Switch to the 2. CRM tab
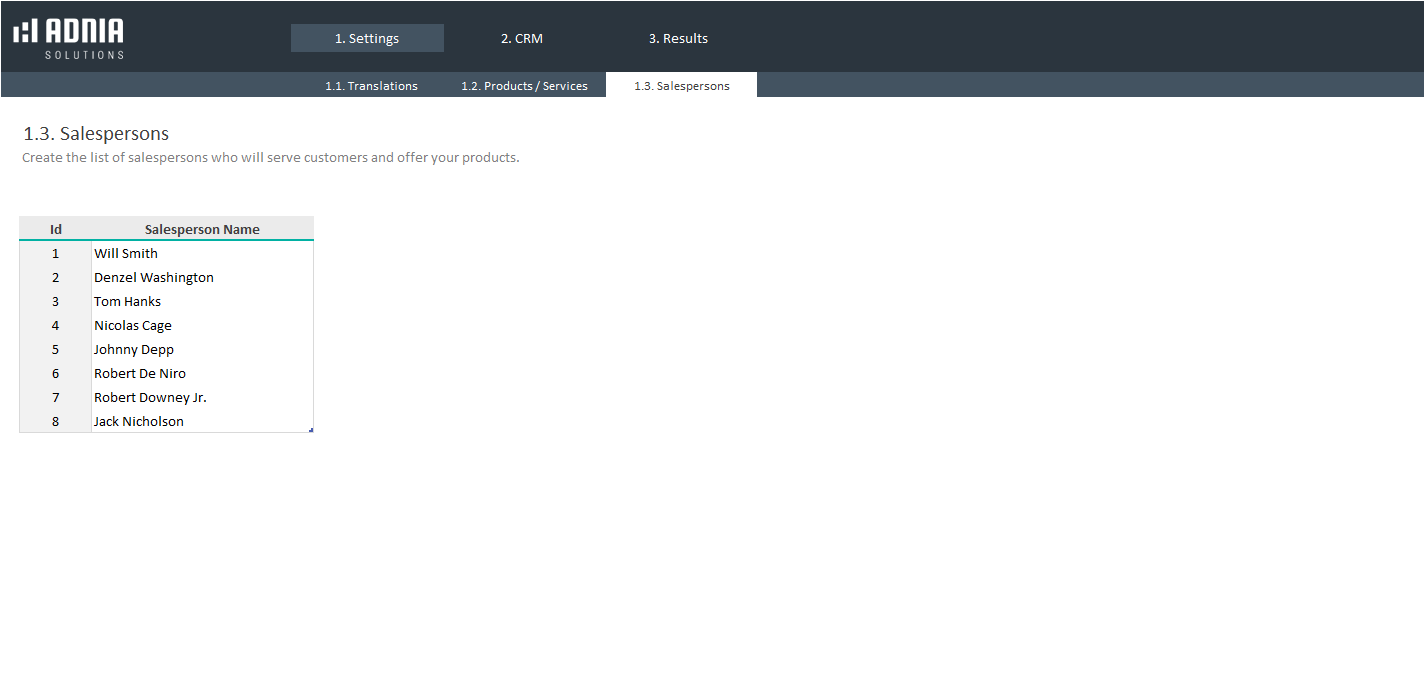Viewport: 1424px width, 697px height. 521,38
